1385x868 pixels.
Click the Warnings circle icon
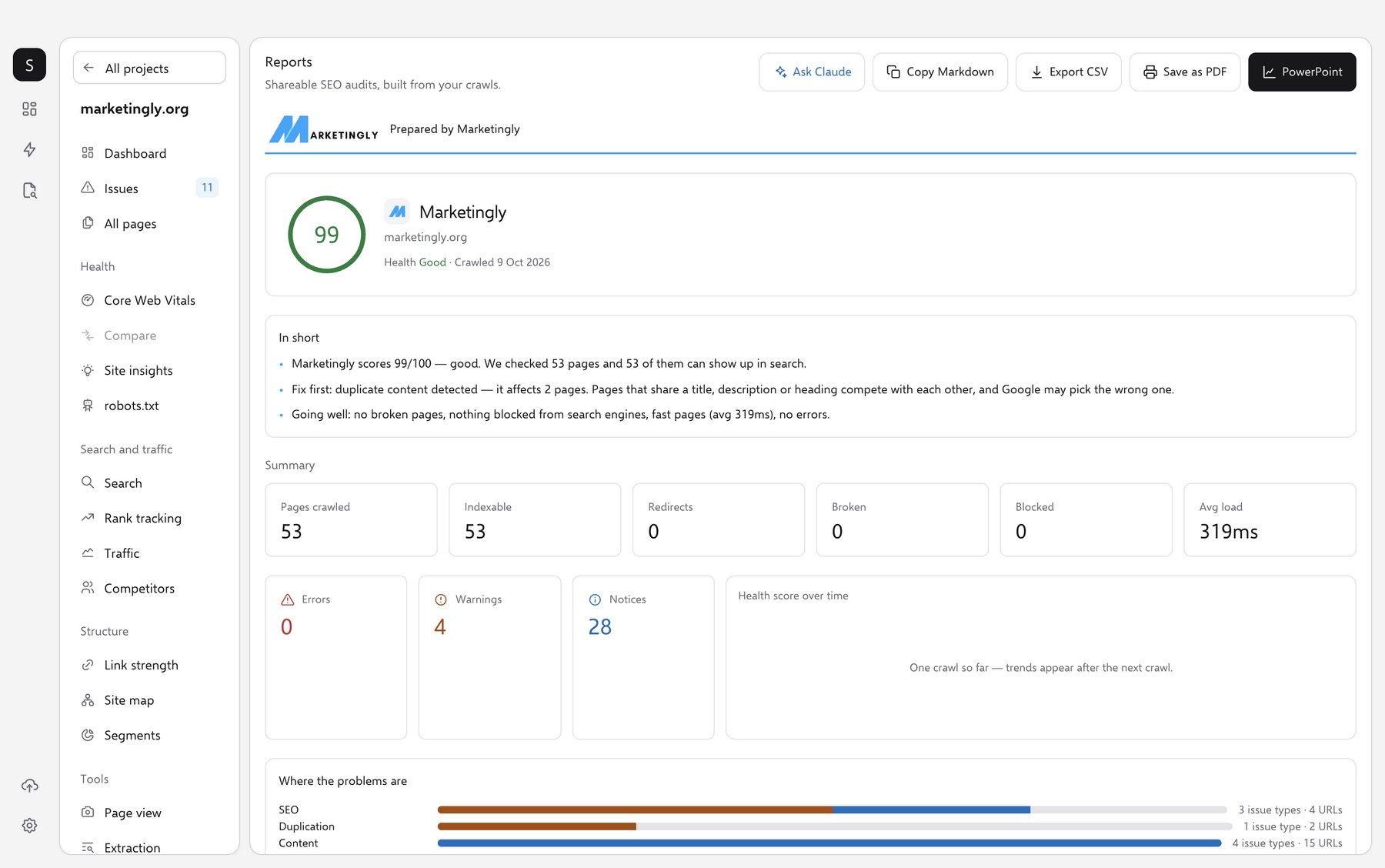pyautogui.click(x=441, y=599)
